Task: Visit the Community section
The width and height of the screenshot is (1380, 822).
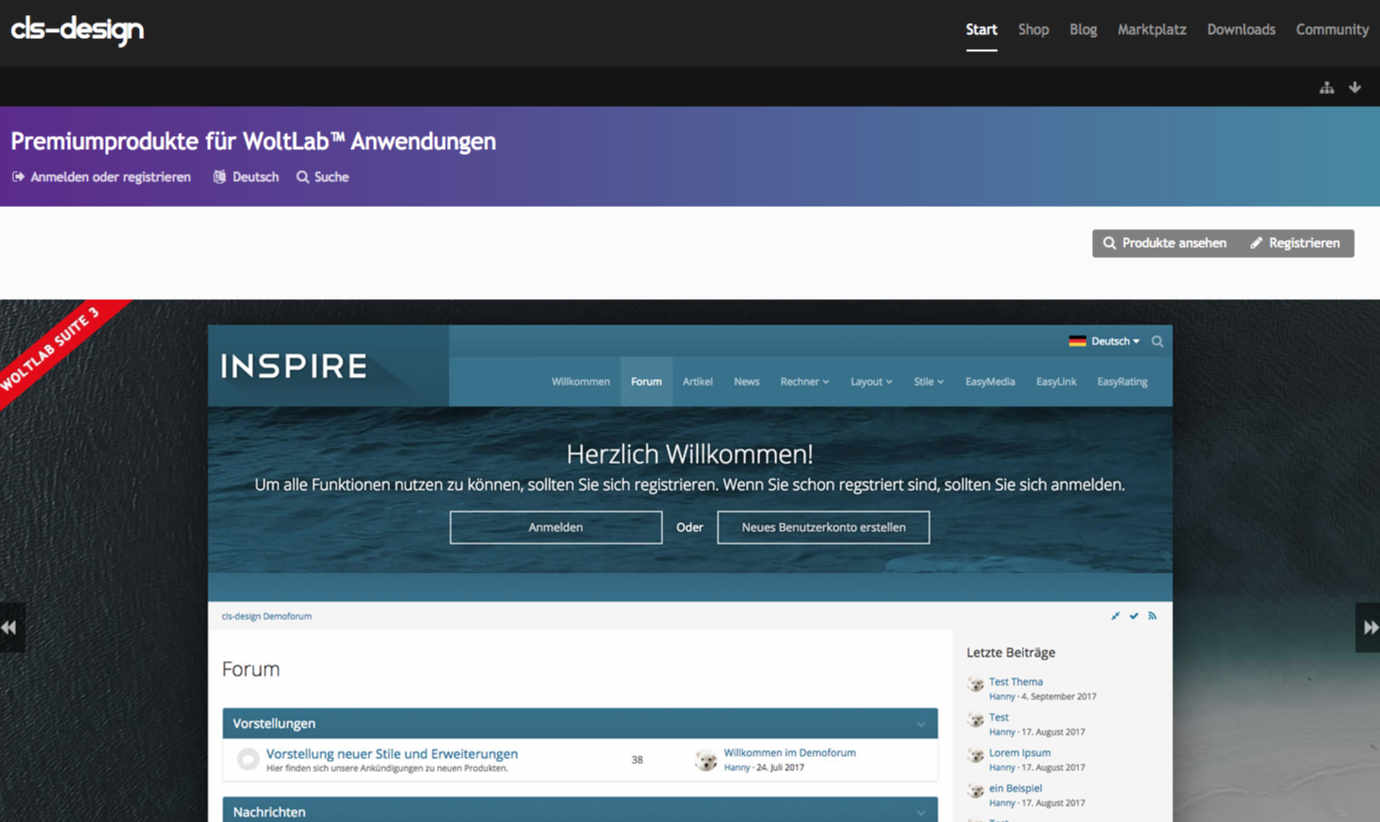Action: pos(1332,30)
